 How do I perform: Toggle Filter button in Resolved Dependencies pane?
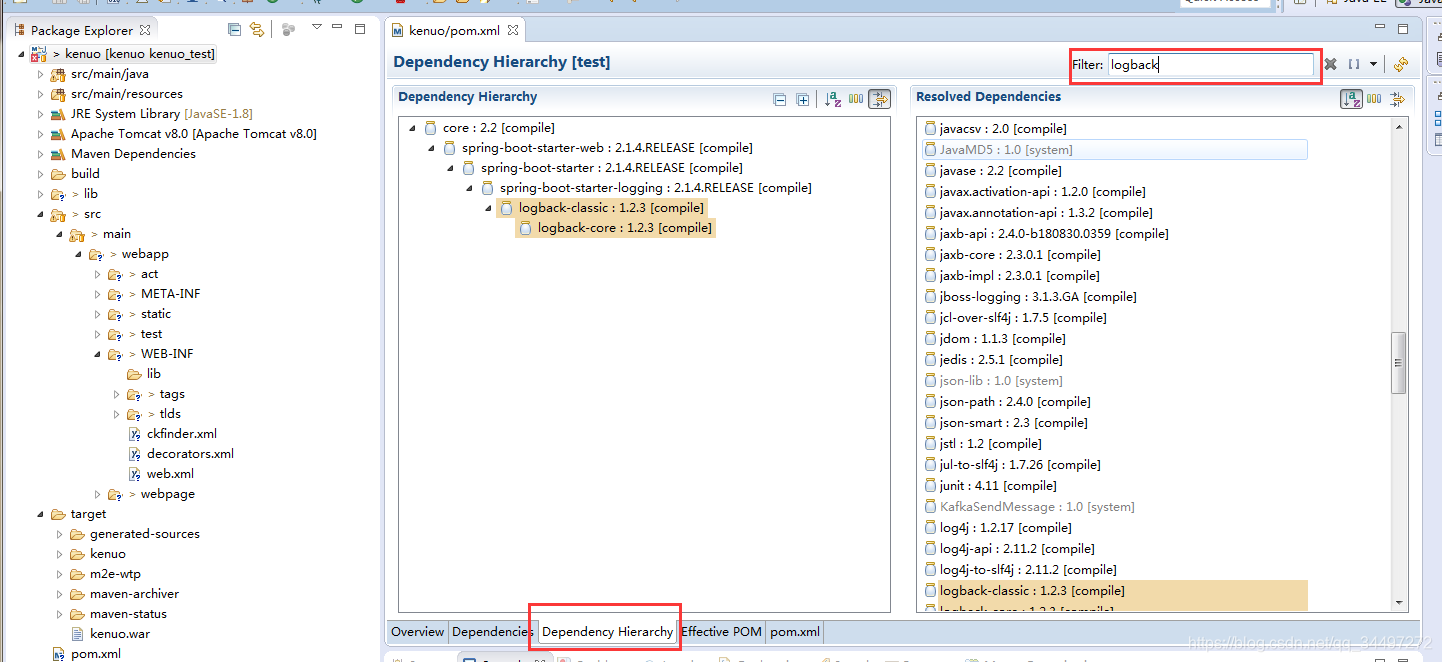tap(1397, 98)
